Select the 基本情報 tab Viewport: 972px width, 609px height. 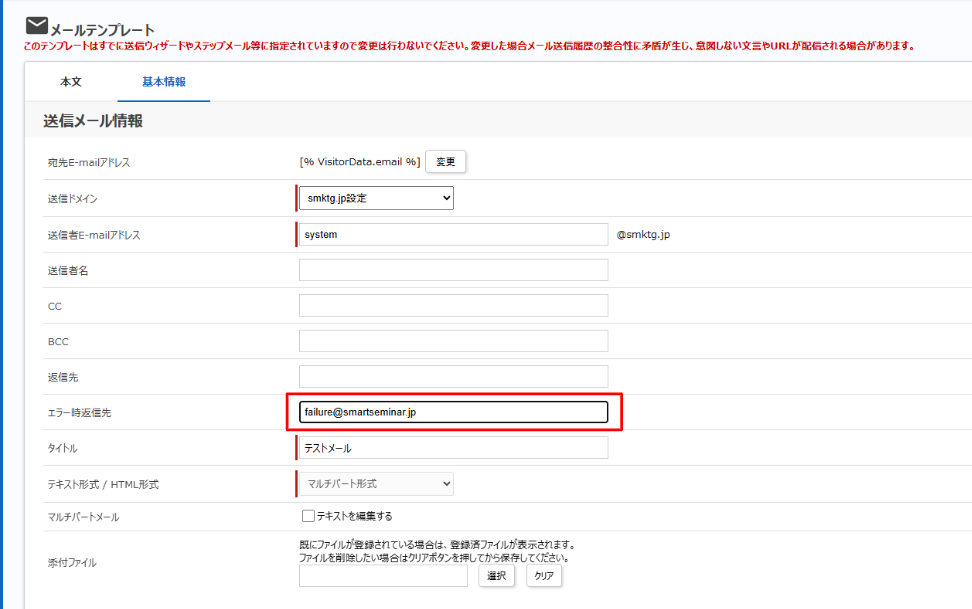pyautogui.click(x=164, y=82)
